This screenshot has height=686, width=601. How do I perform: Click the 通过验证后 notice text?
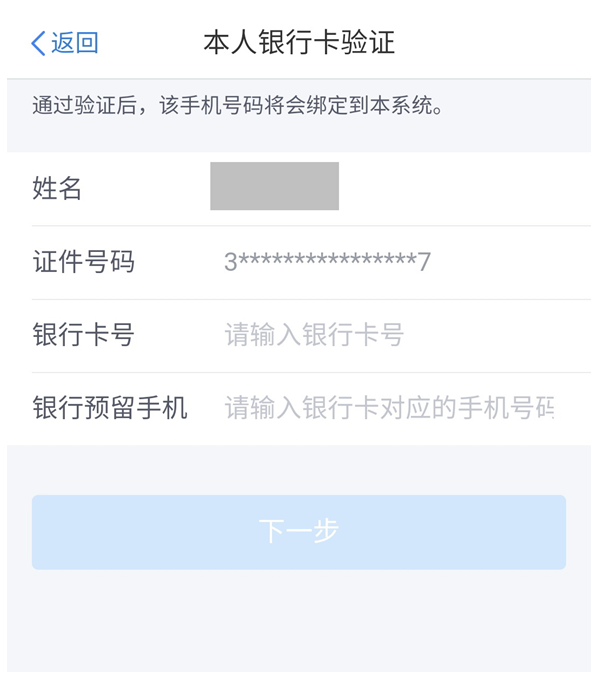[x=238, y=106]
